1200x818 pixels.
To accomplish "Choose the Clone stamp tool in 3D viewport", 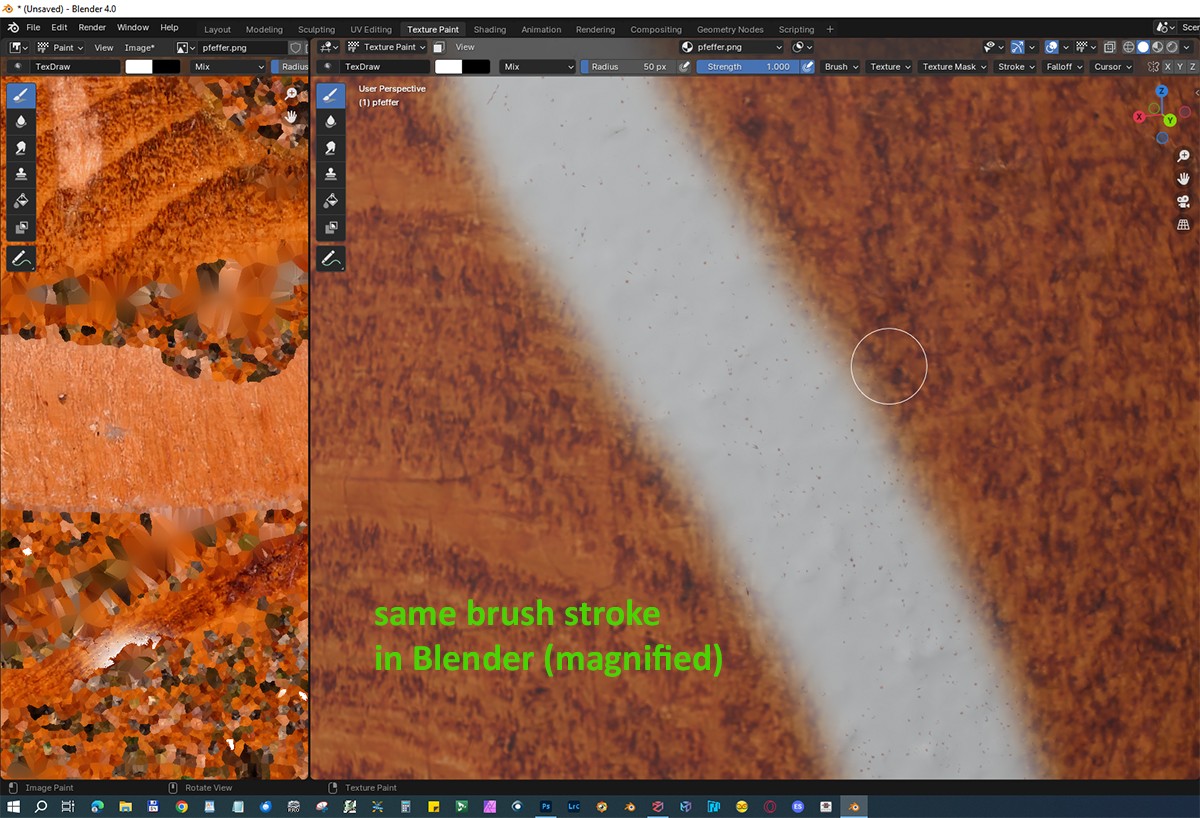I will [331, 174].
